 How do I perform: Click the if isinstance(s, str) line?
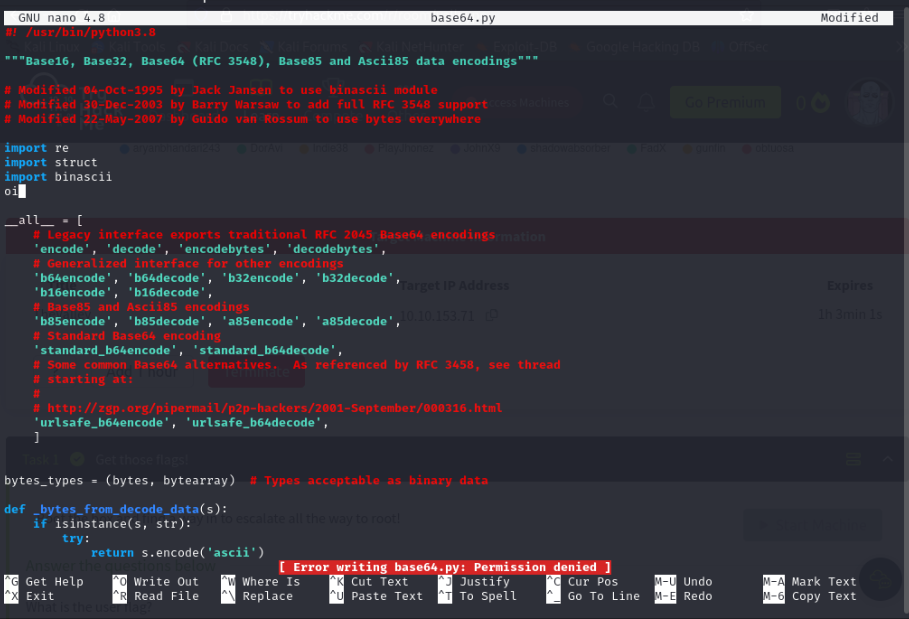pyautogui.click(x=112, y=524)
